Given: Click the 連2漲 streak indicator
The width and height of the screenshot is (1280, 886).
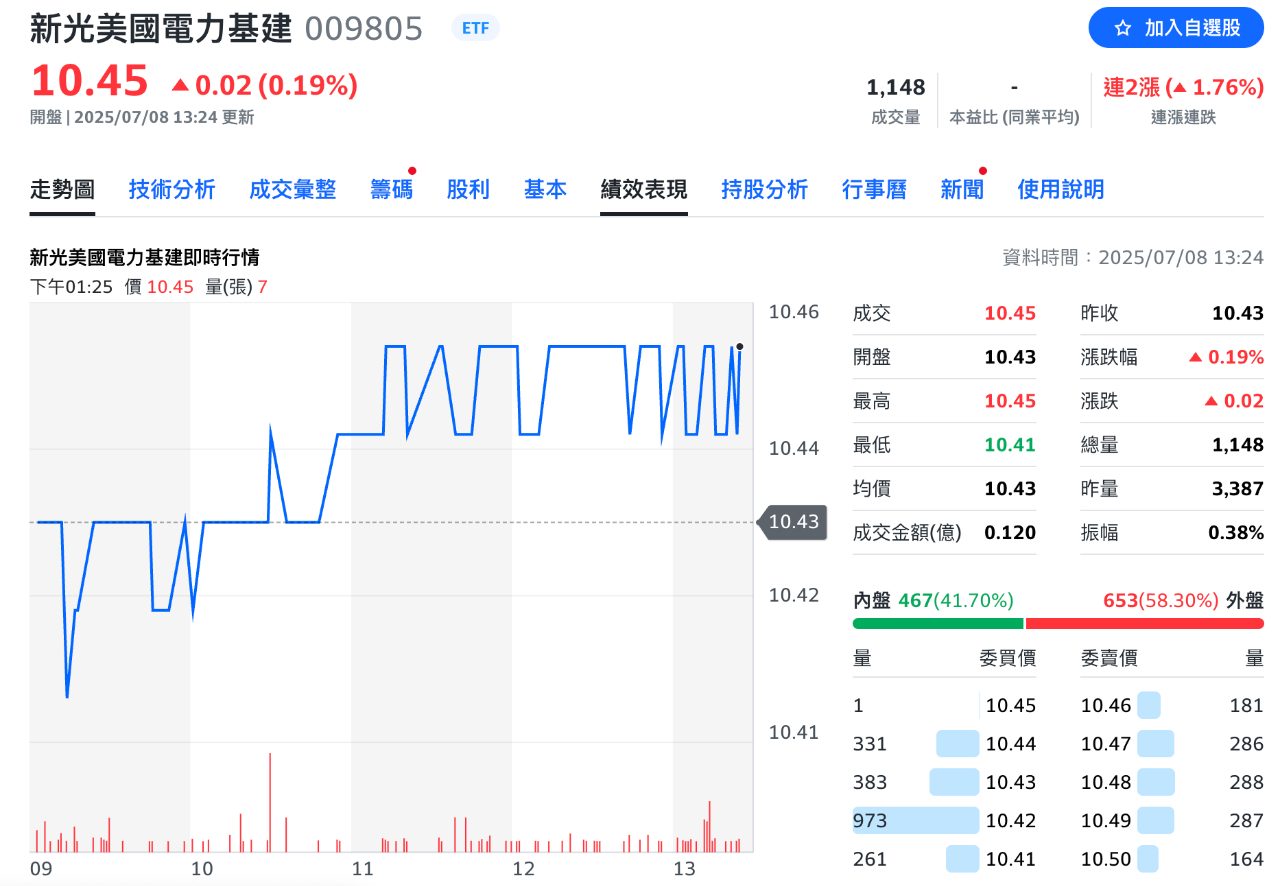Looking at the screenshot, I should 1184,87.
